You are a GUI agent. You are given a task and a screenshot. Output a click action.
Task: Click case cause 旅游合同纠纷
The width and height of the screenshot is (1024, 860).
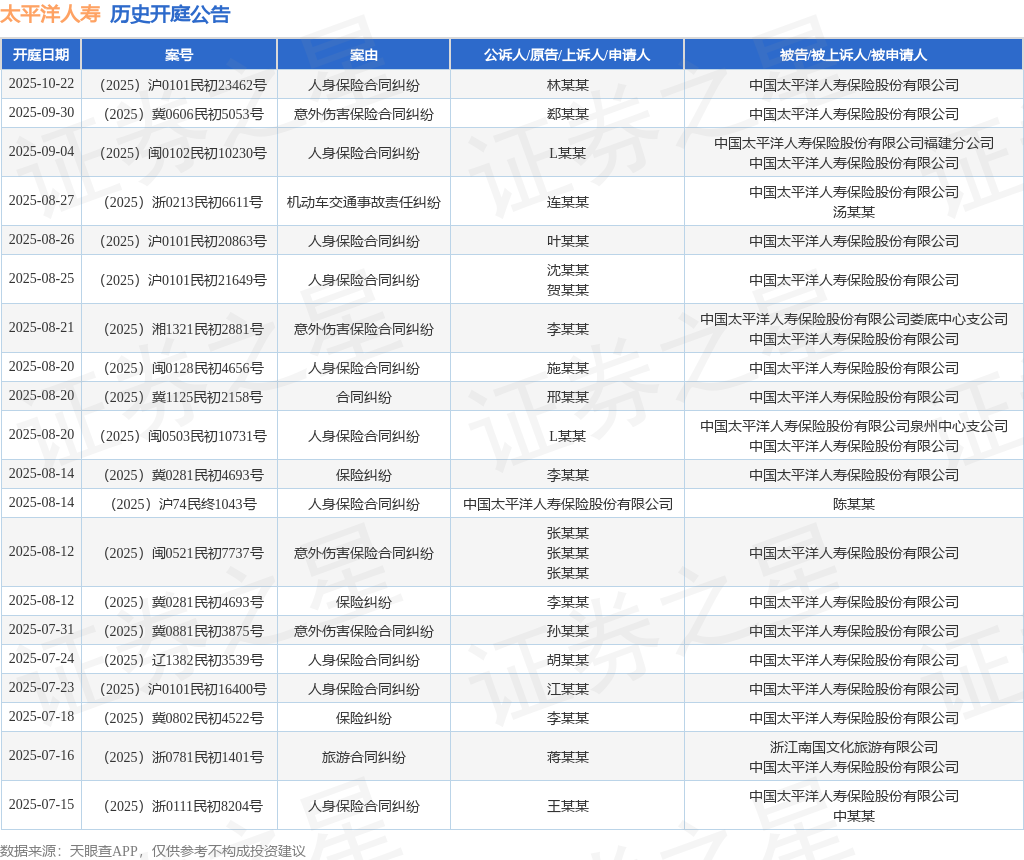tap(364, 757)
